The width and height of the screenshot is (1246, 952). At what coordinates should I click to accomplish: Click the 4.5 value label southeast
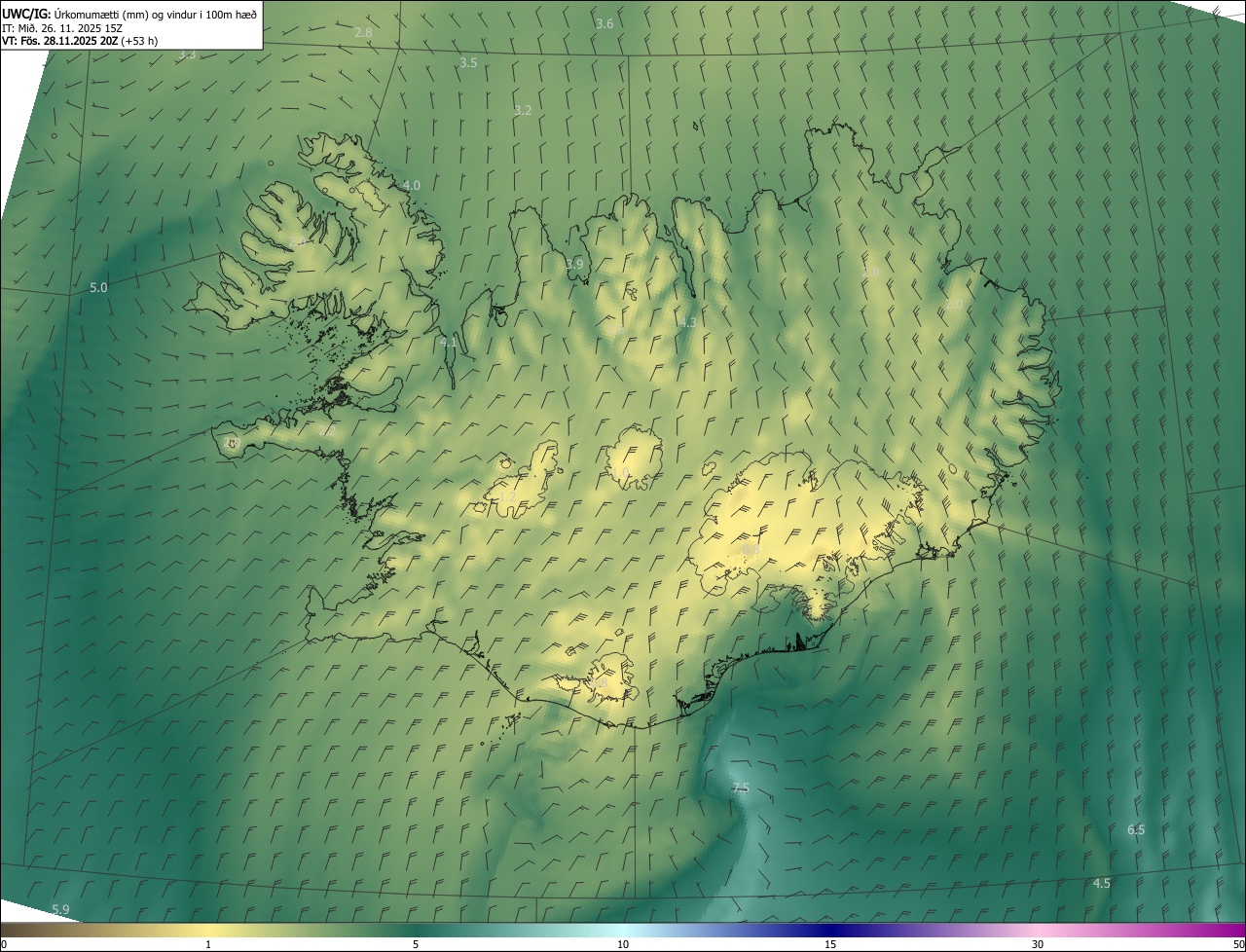[1101, 883]
